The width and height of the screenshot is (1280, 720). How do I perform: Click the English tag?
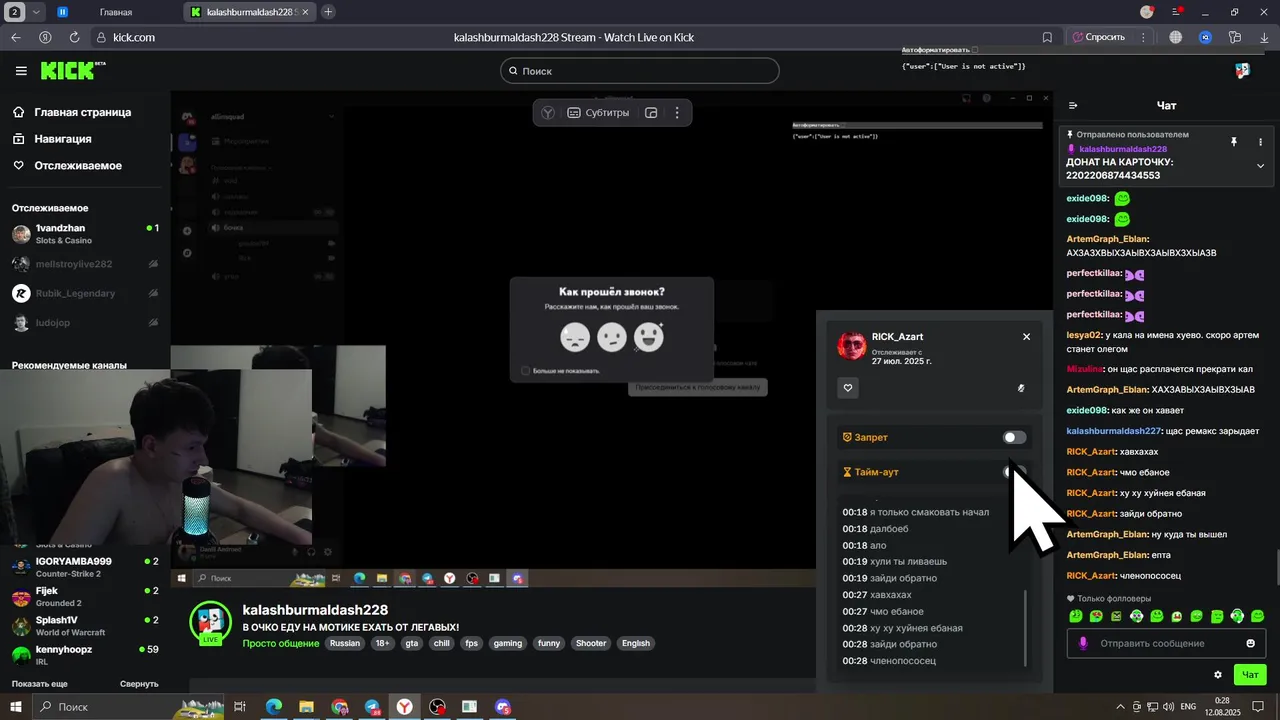(x=636, y=643)
